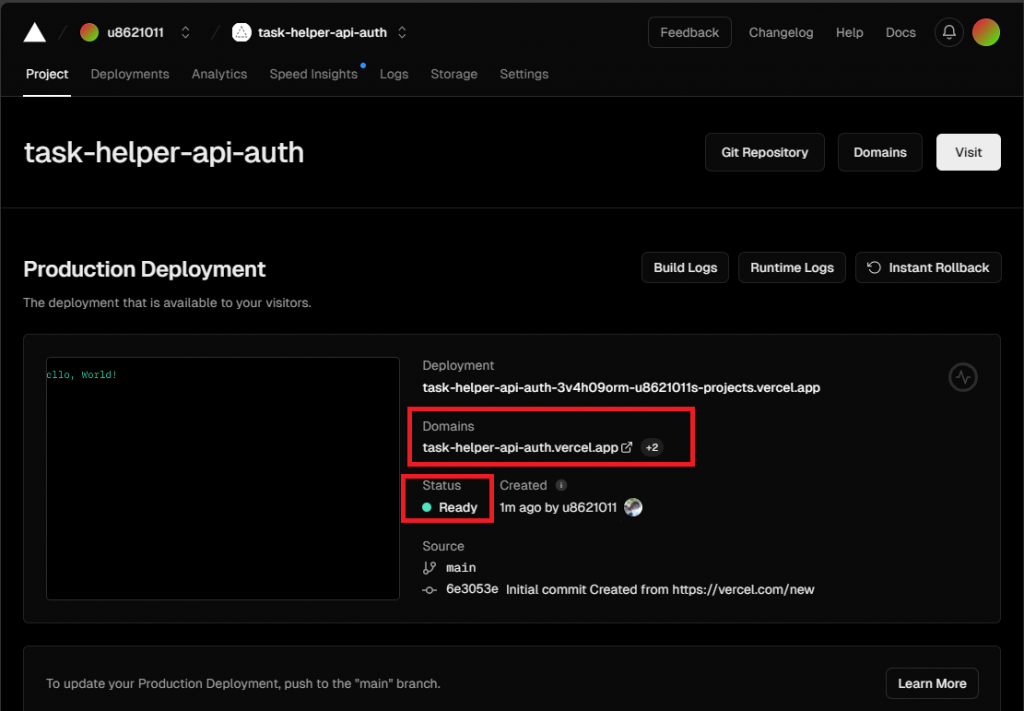
Task: Click the Vercel triangle logo
Action: pos(35,32)
